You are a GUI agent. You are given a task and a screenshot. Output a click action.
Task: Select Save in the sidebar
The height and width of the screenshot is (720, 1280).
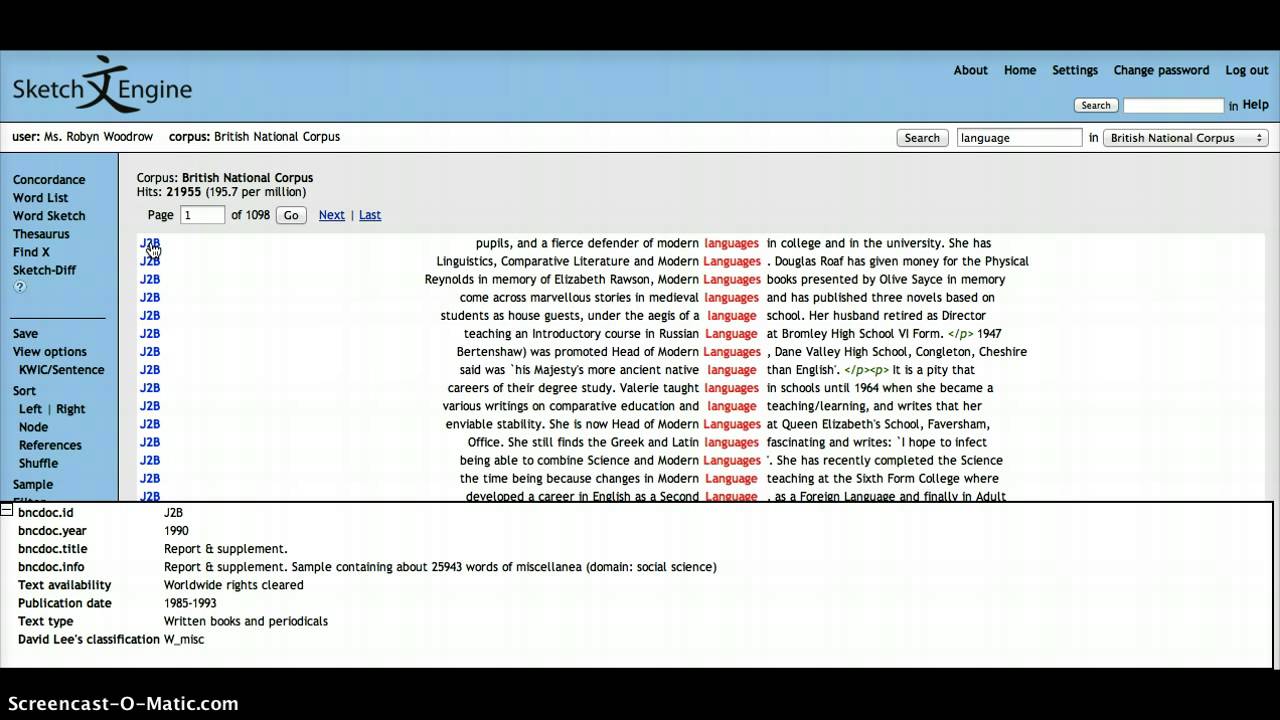click(x=25, y=334)
